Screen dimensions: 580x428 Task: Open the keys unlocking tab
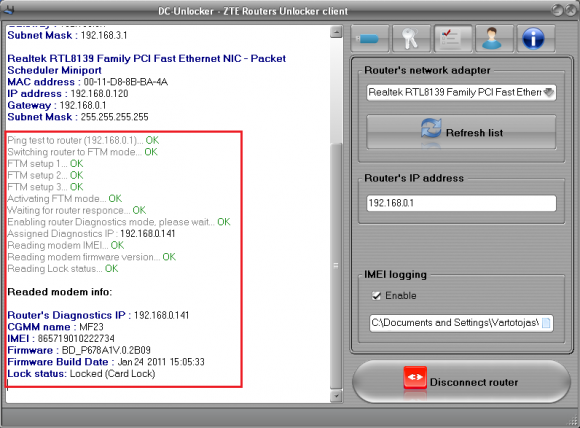point(411,38)
